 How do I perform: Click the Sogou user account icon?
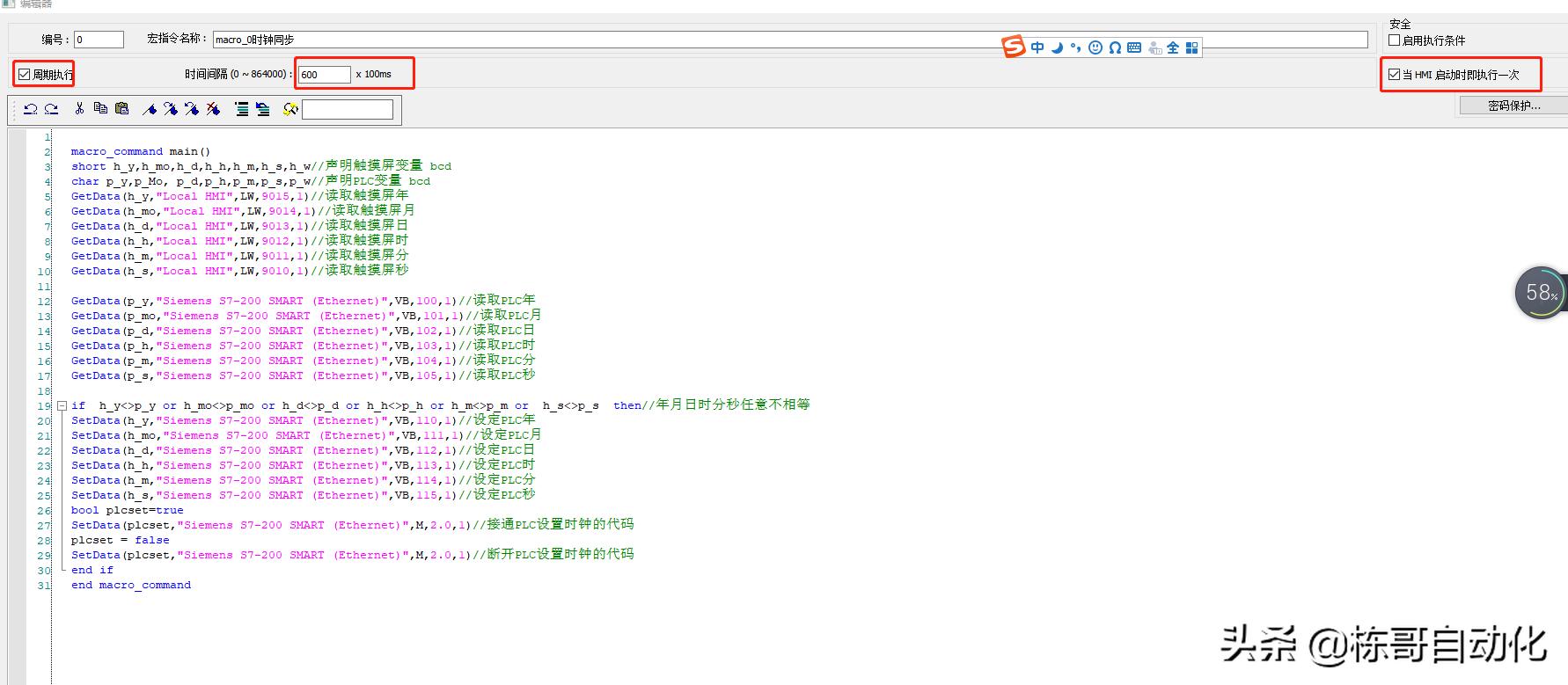(1154, 47)
